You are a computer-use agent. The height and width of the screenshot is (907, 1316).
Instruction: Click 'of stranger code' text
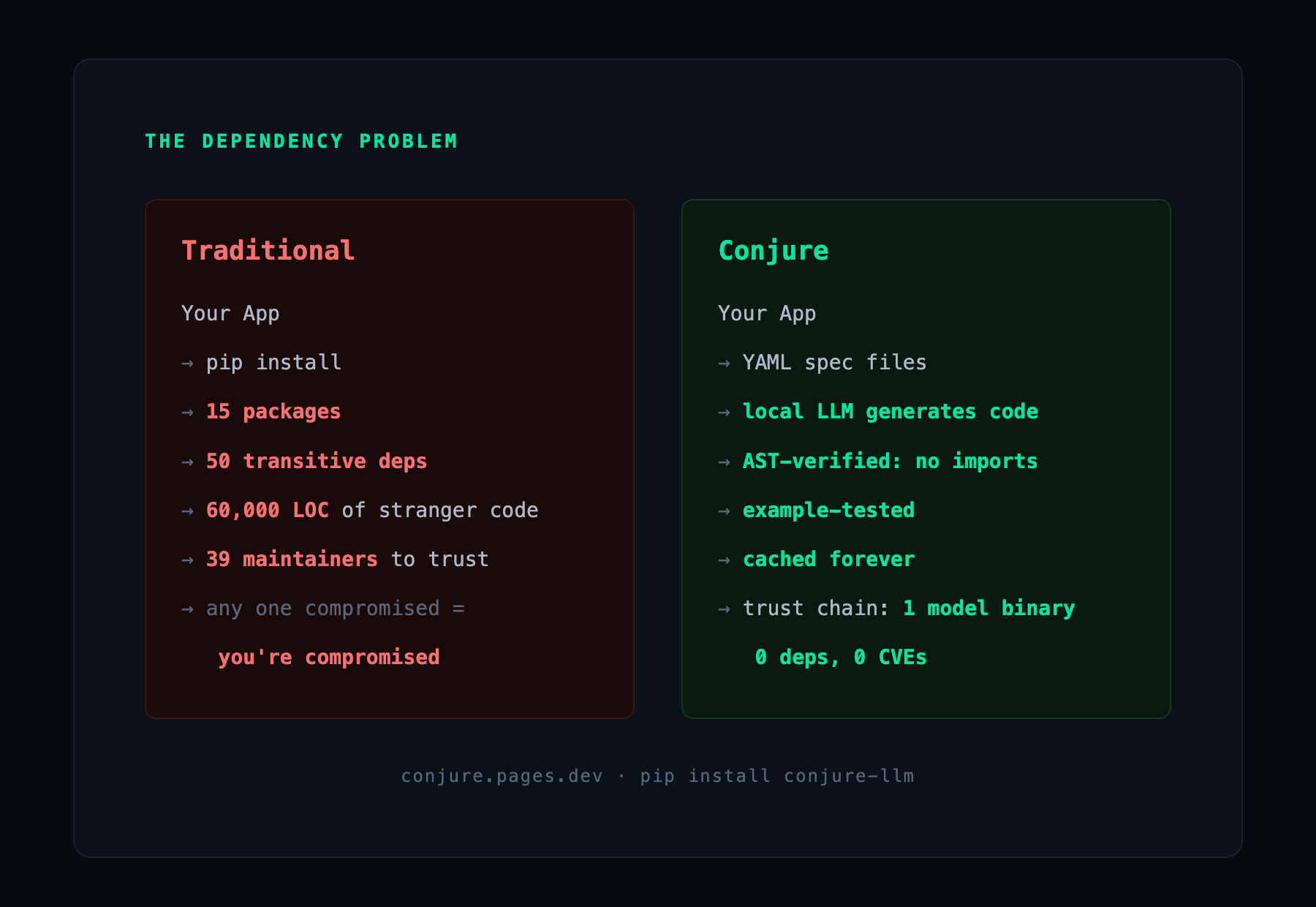coord(440,510)
